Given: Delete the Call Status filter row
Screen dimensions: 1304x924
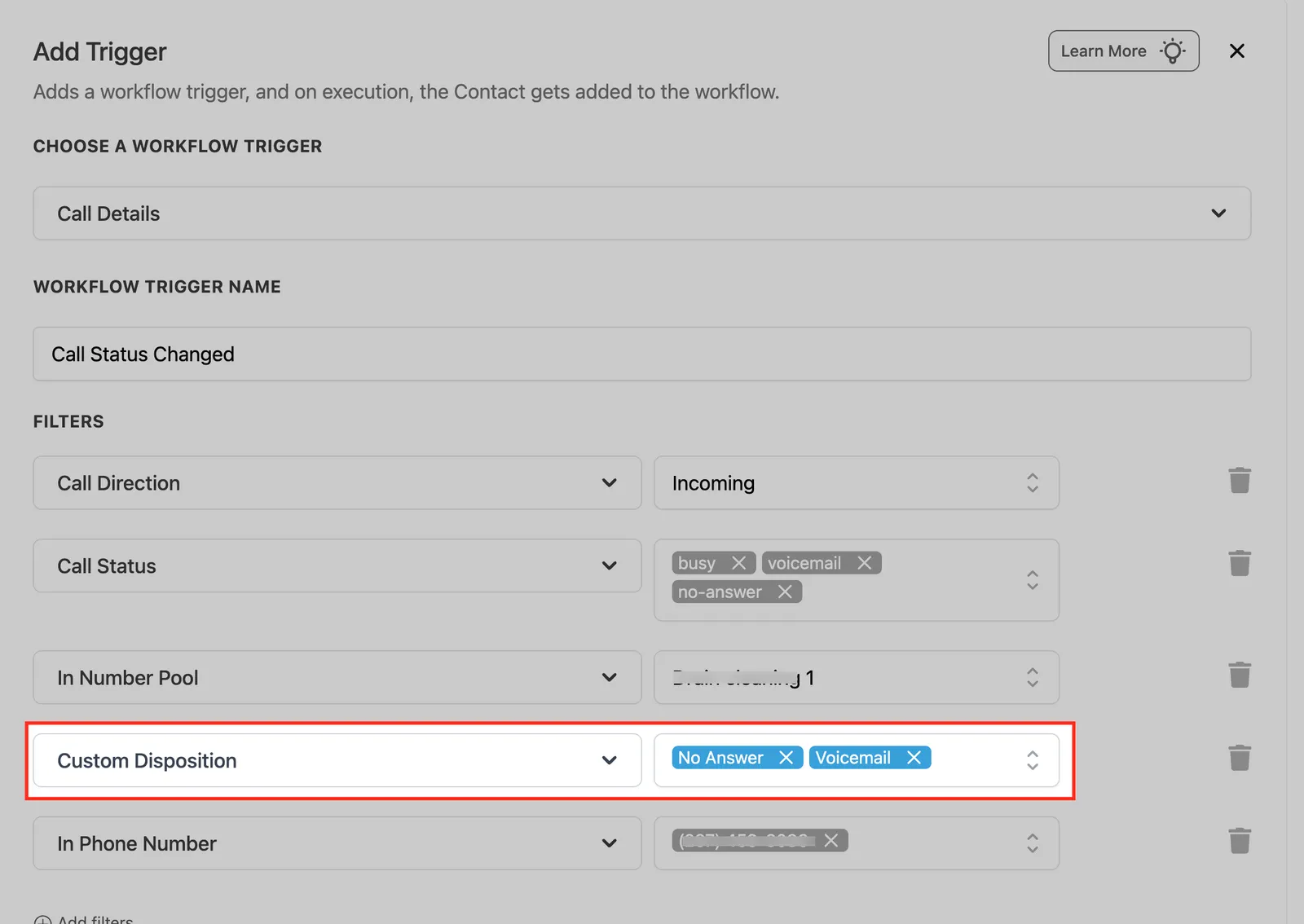Looking at the screenshot, I should click(1240, 563).
